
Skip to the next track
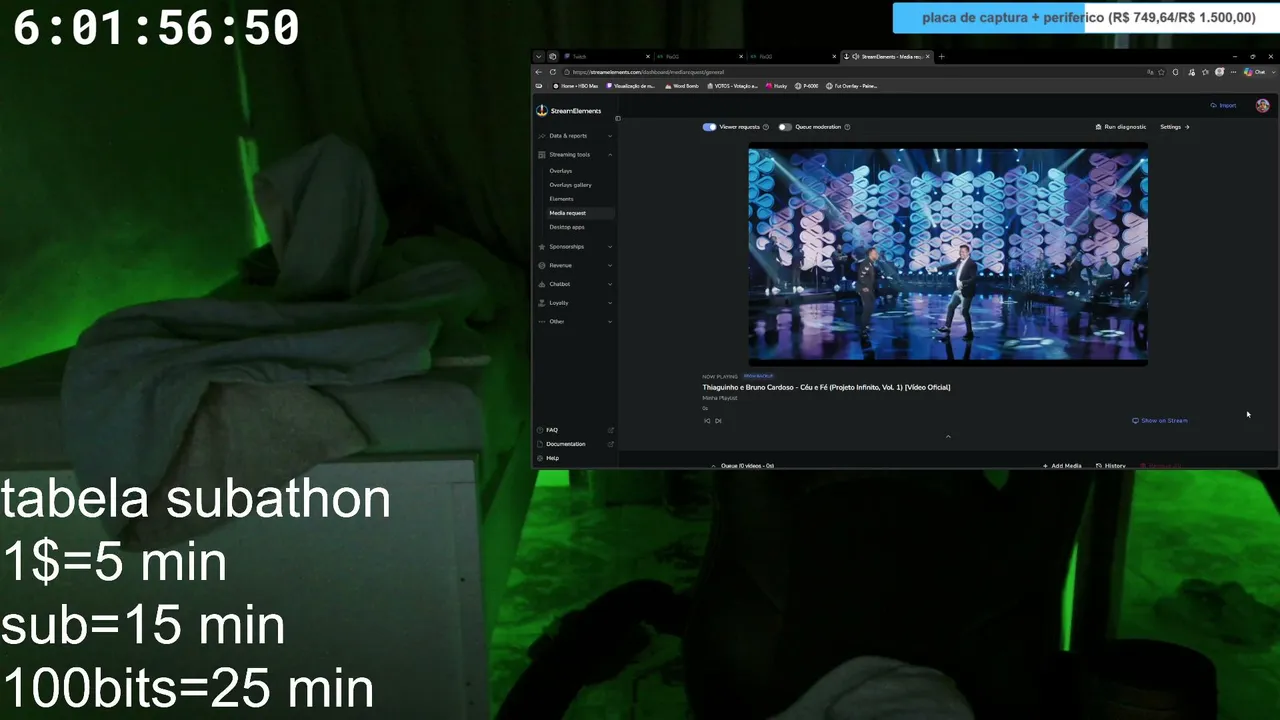click(x=718, y=421)
